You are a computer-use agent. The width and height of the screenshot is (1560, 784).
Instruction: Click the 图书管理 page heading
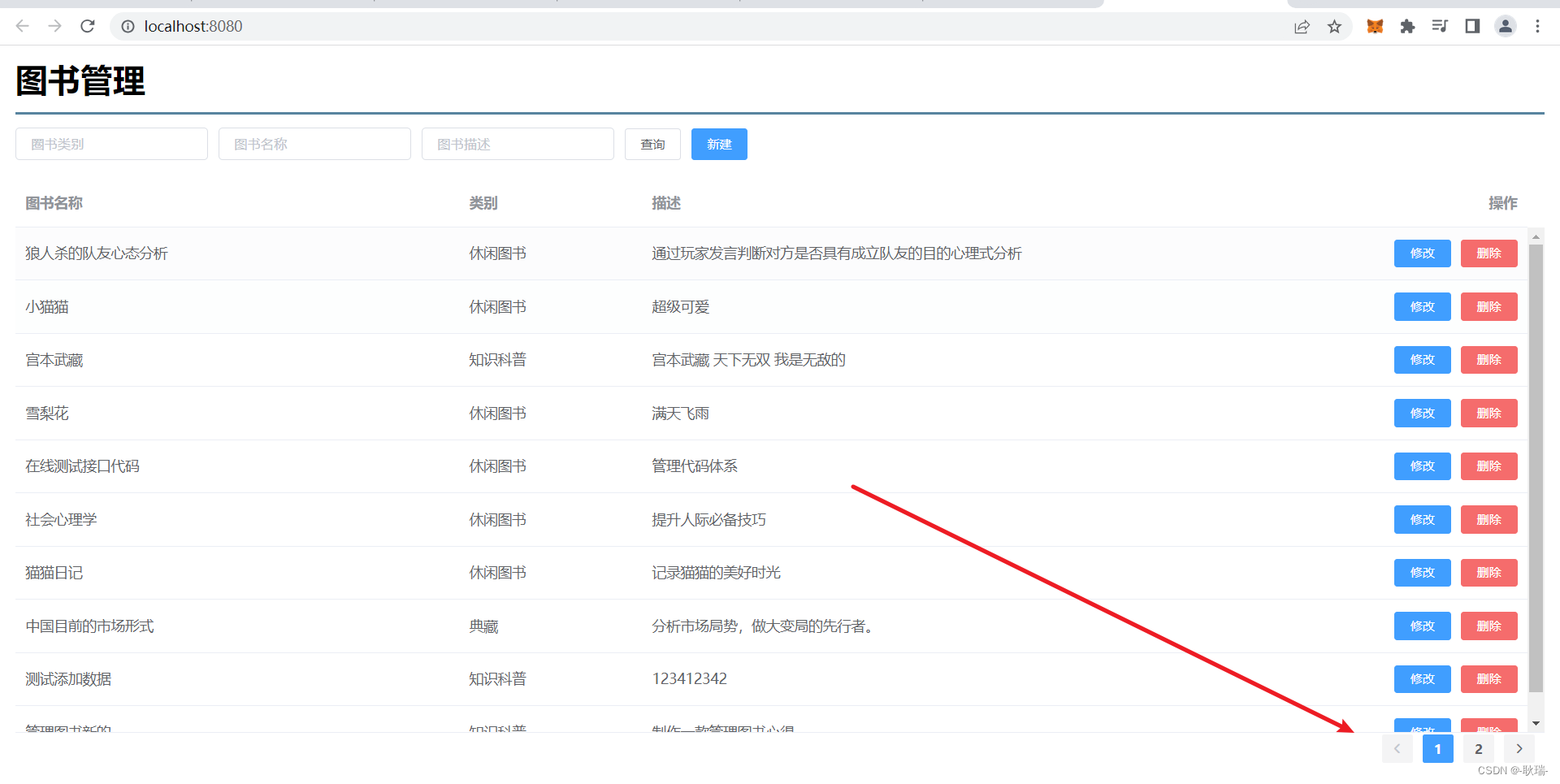[x=80, y=81]
